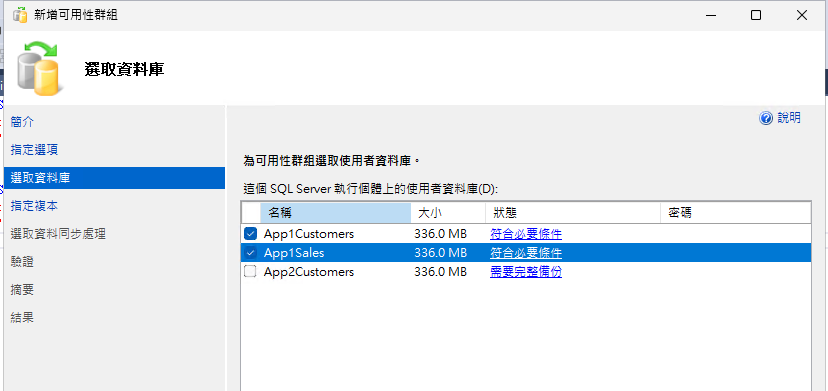Screen dimensions: 828x391
Task: Click the 密碼 column header
Action: 736,213
